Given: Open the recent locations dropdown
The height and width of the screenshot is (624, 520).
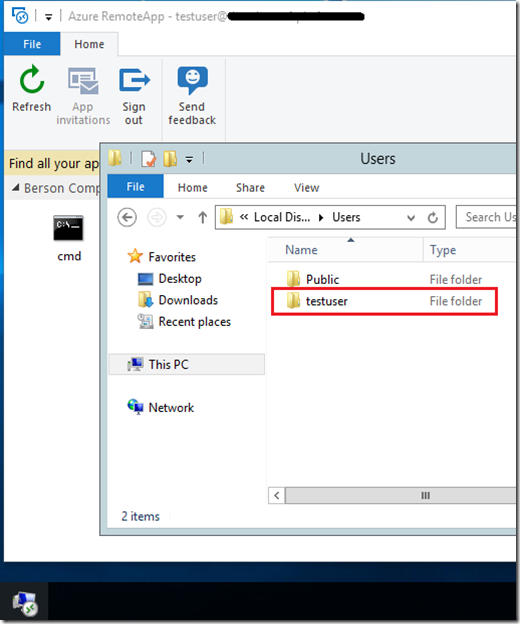Looking at the screenshot, I should pyautogui.click(x=180, y=217).
